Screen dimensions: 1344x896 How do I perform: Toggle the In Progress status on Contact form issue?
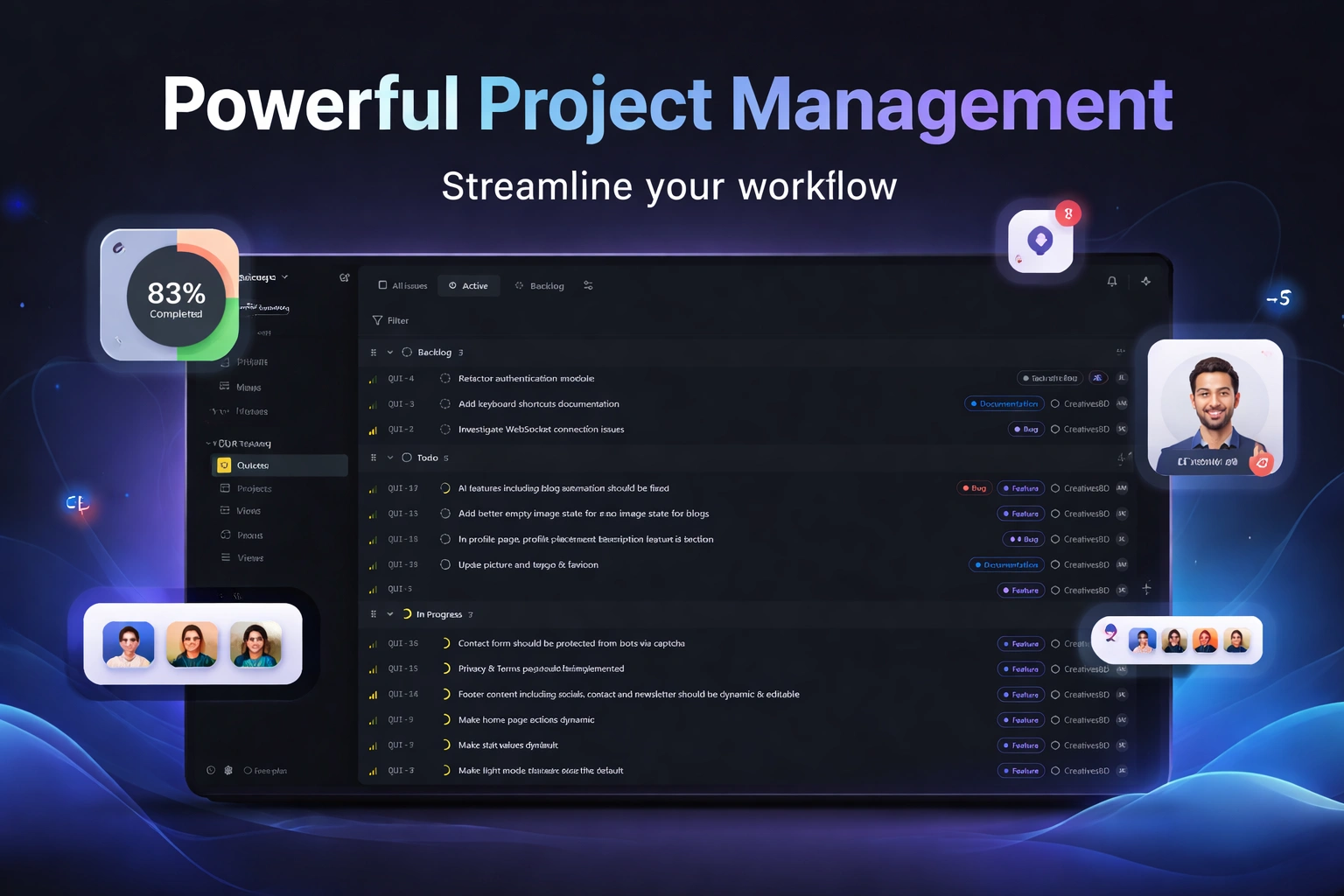[x=444, y=644]
